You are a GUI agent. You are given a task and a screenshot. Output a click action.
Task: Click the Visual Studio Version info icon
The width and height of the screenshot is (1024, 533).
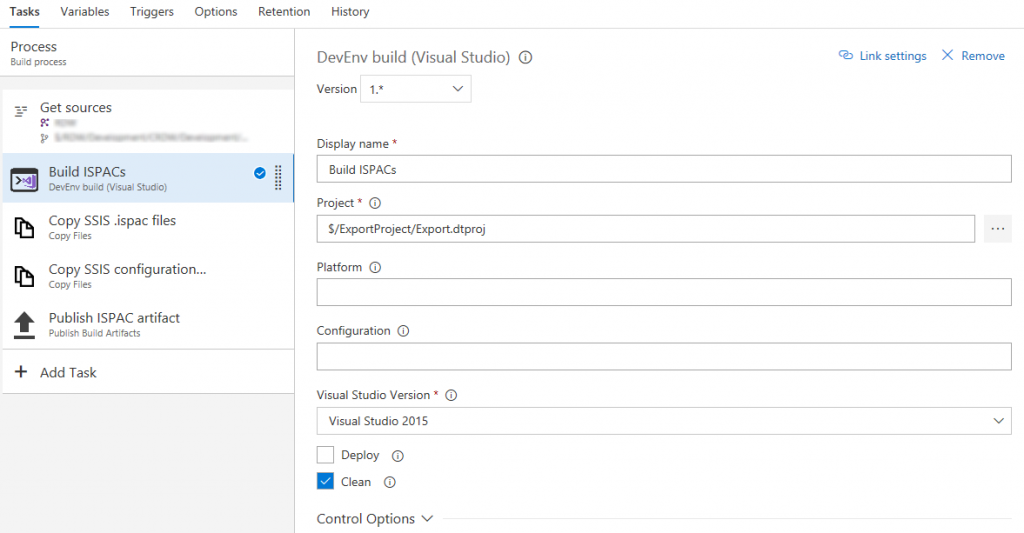coord(451,395)
